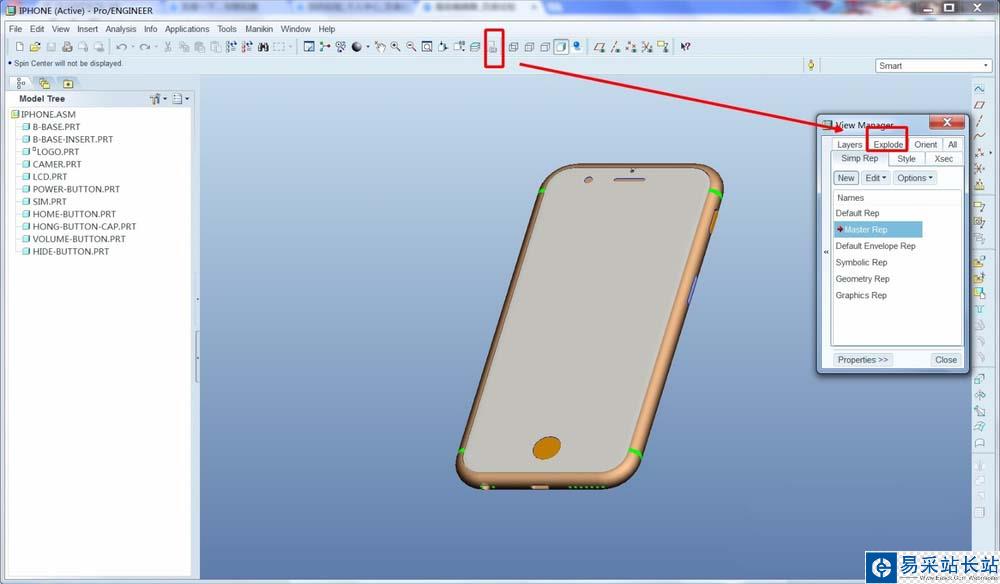Viewport: 1000px width, 584px height.
Task: Open the Applications menu
Action: 187,29
